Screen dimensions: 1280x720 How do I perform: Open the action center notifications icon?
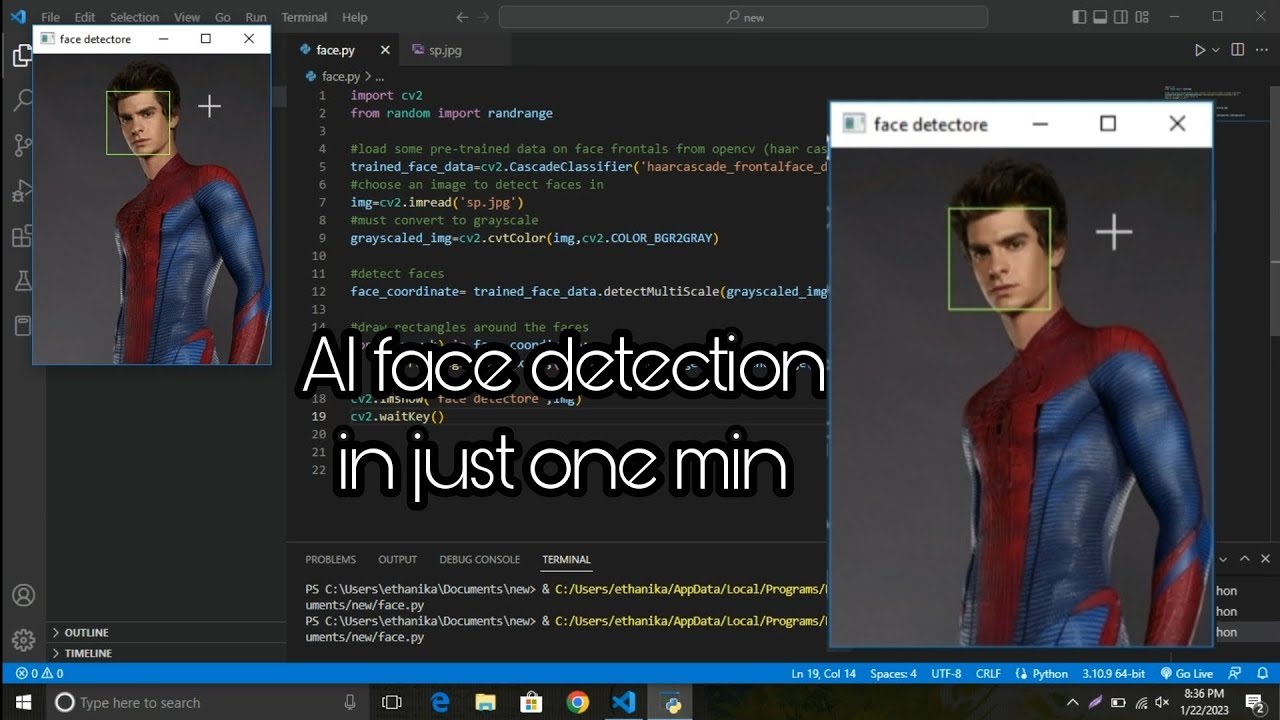coord(1254,703)
